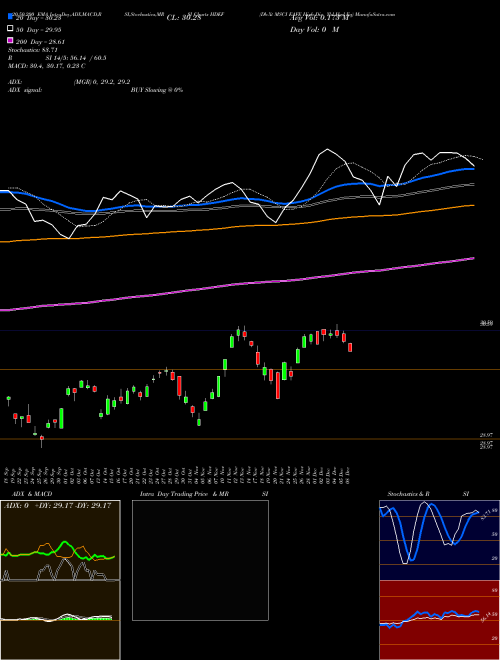The image size is (500, 660).
Task: Click the 'CL: 30.28' closing price text
Action: (x=185, y=18)
